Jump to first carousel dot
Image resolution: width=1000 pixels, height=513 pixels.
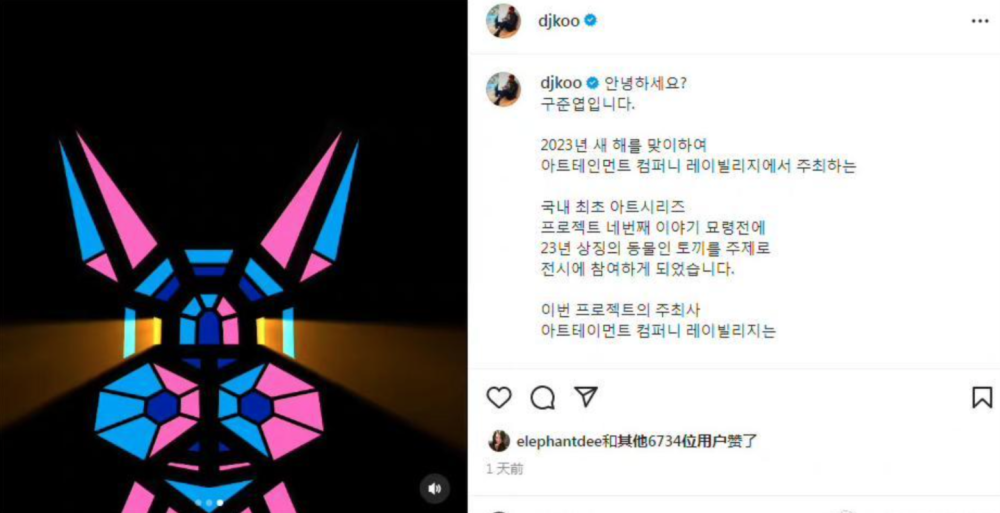[199, 503]
